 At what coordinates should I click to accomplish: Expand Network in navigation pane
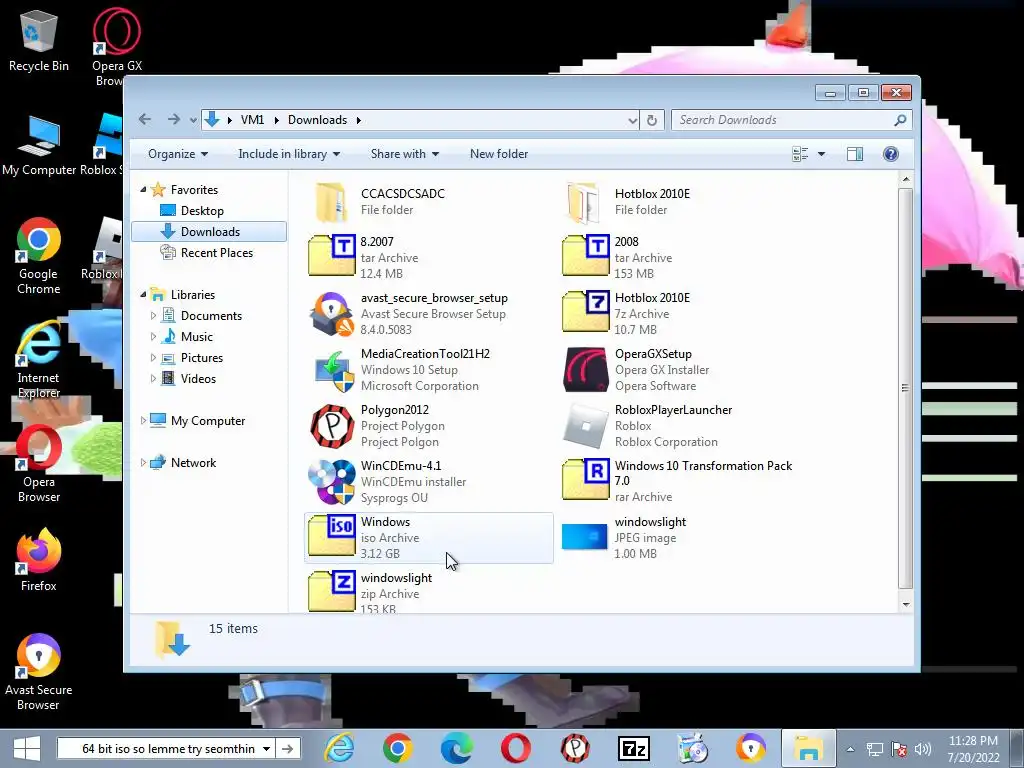(143, 463)
